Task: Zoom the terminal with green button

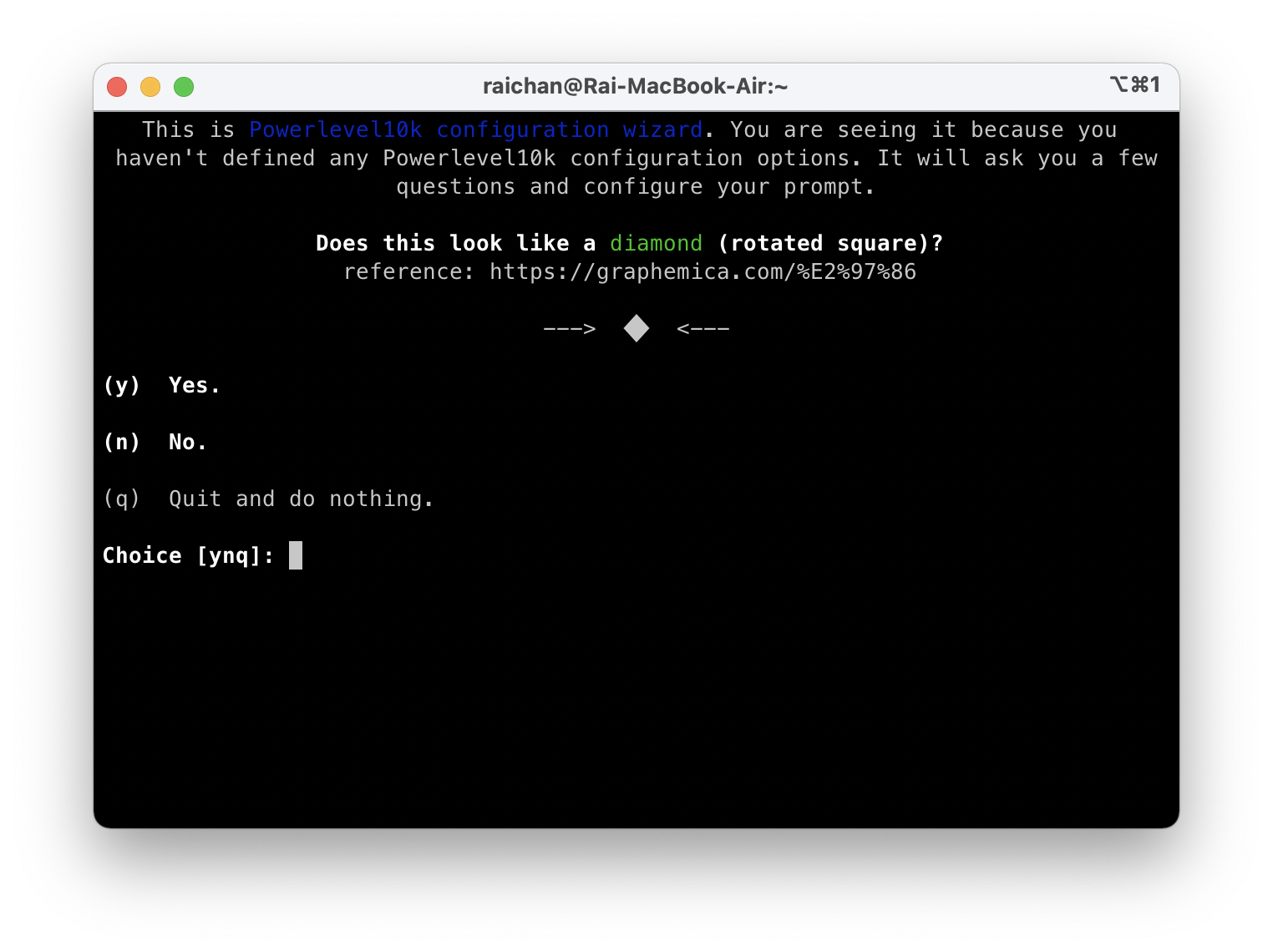Action: click(x=184, y=87)
